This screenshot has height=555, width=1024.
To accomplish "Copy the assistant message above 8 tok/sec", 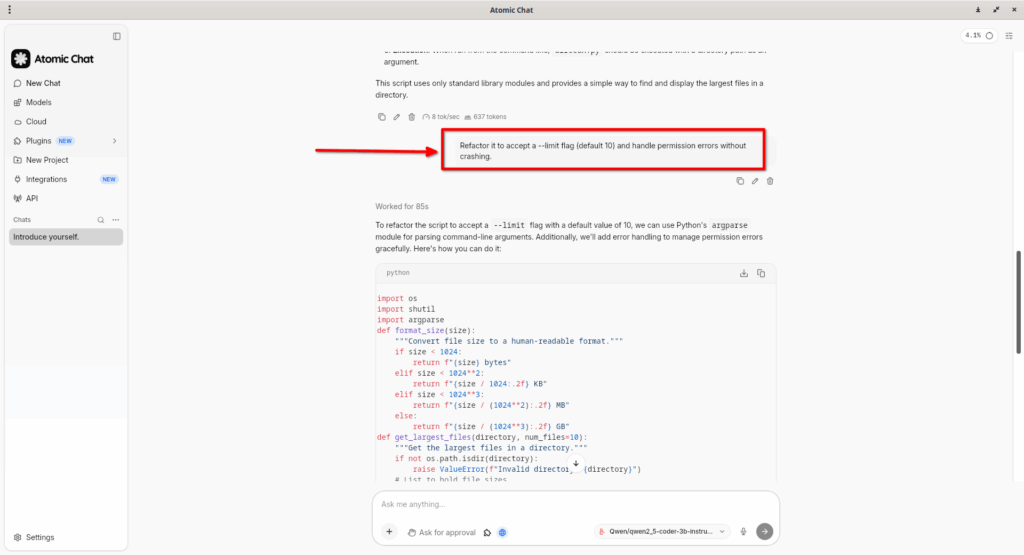I will [x=381, y=117].
